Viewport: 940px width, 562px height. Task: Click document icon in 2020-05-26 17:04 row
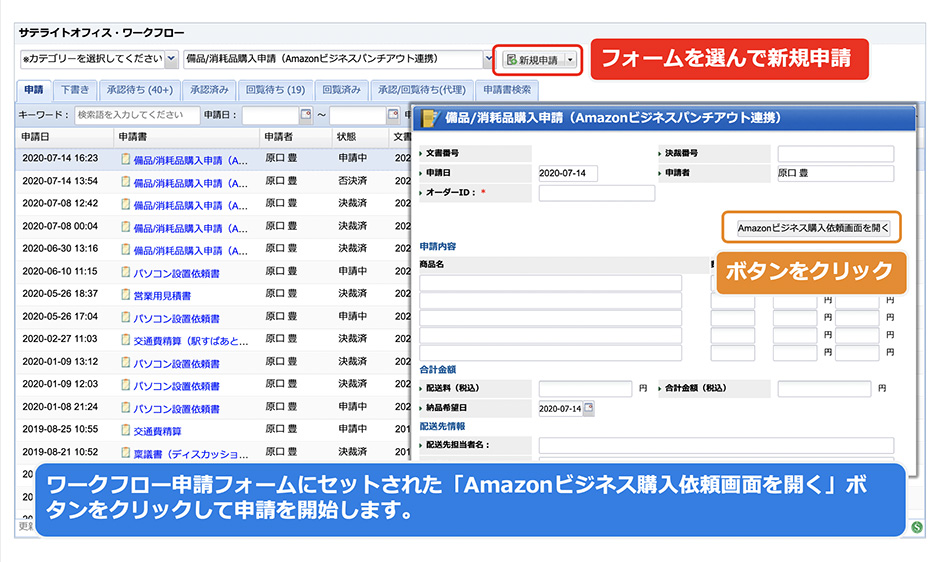(125, 317)
